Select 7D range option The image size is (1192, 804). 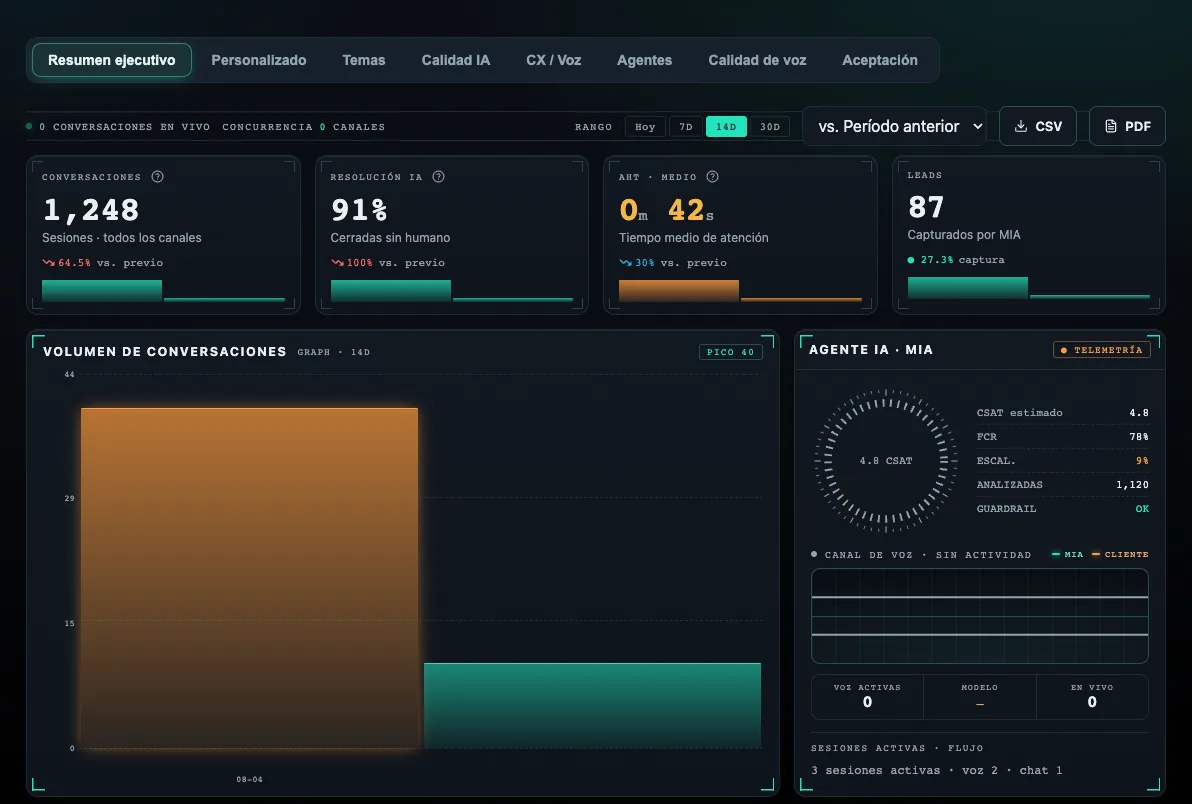pos(686,127)
